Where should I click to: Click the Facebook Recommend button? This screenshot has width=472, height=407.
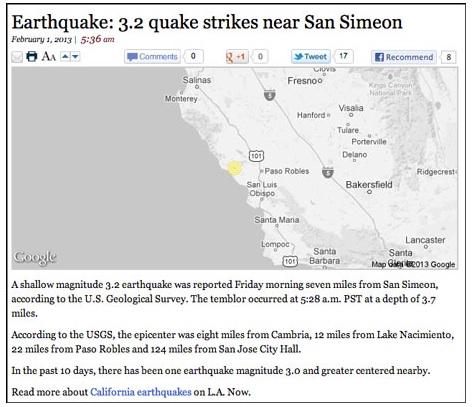click(404, 57)
